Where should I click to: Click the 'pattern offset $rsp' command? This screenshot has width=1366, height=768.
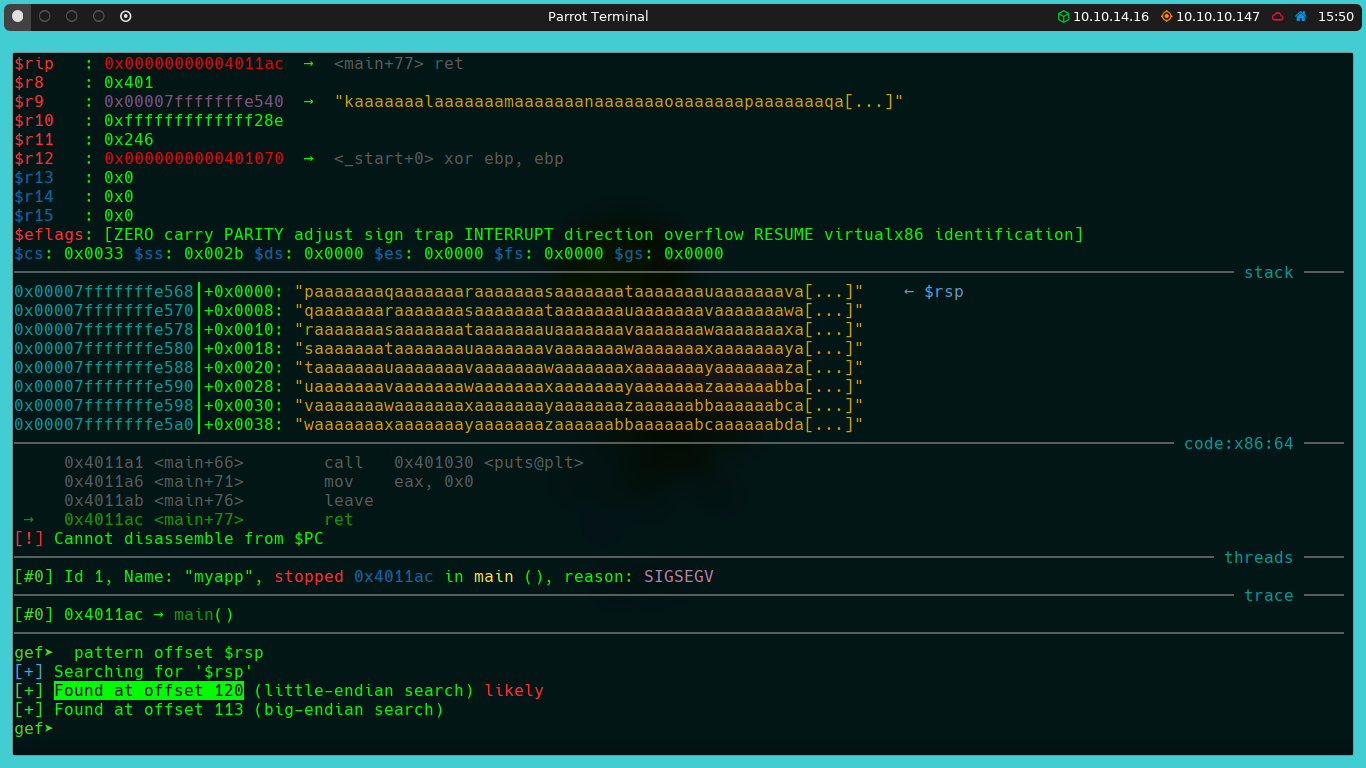[169, 652]
